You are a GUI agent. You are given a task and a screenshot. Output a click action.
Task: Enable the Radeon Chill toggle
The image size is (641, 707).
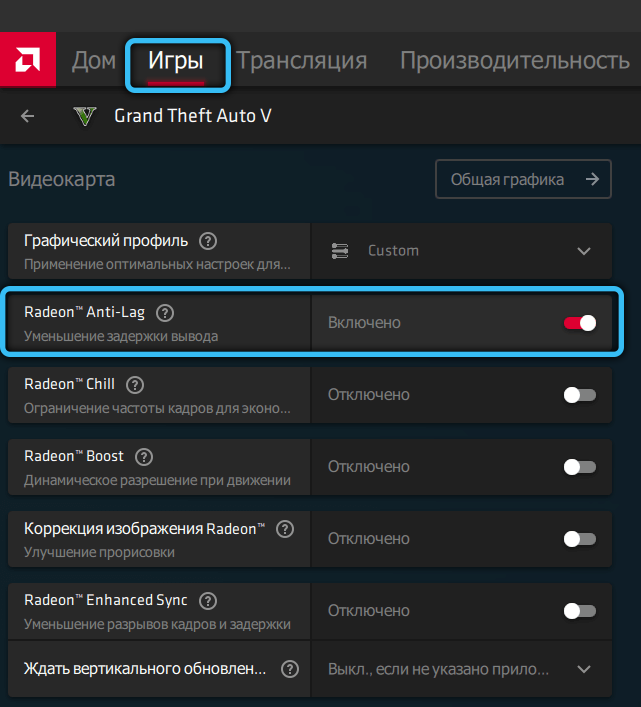[x=580, y=395]
